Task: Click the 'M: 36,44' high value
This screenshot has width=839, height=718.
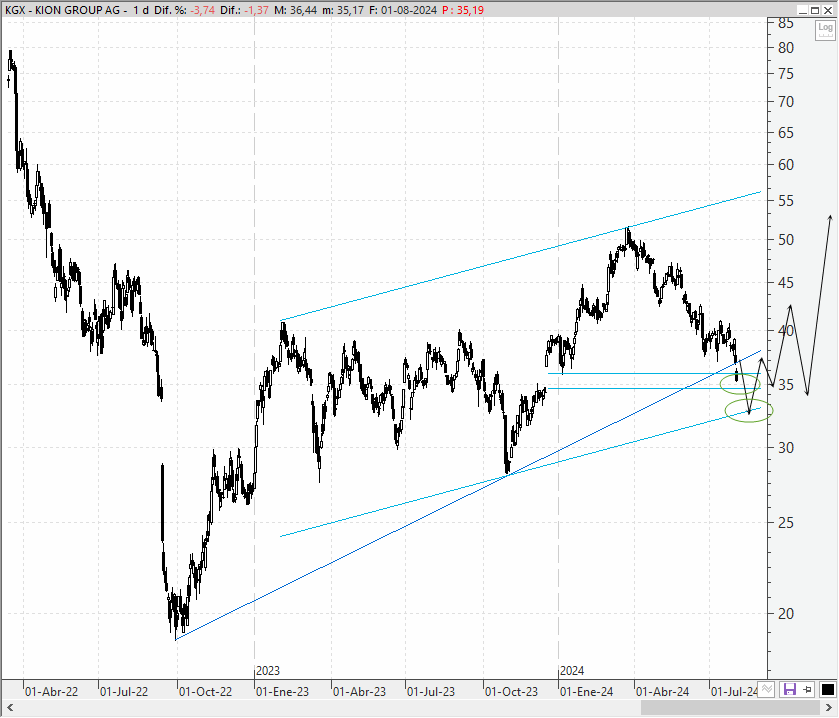Action: [x=295, y=10]
